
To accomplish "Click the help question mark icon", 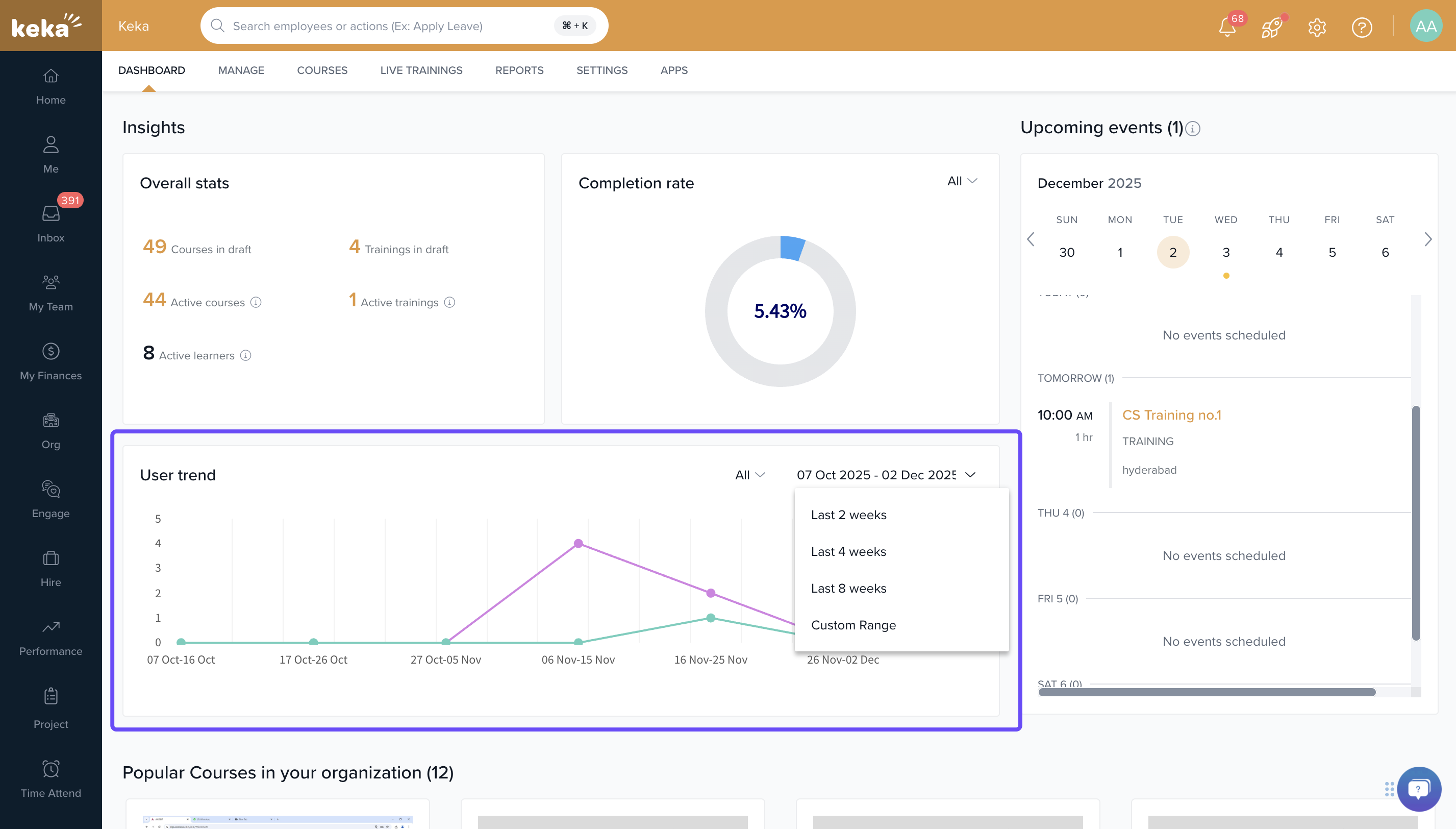I will click(x=1361, y=27).
